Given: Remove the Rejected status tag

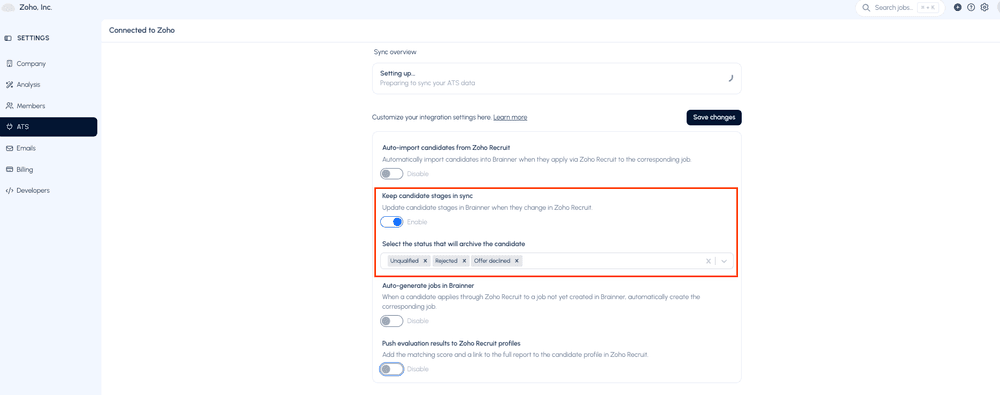Looking at the screenshot, I should pyautogui.click(x=464, y=261).
